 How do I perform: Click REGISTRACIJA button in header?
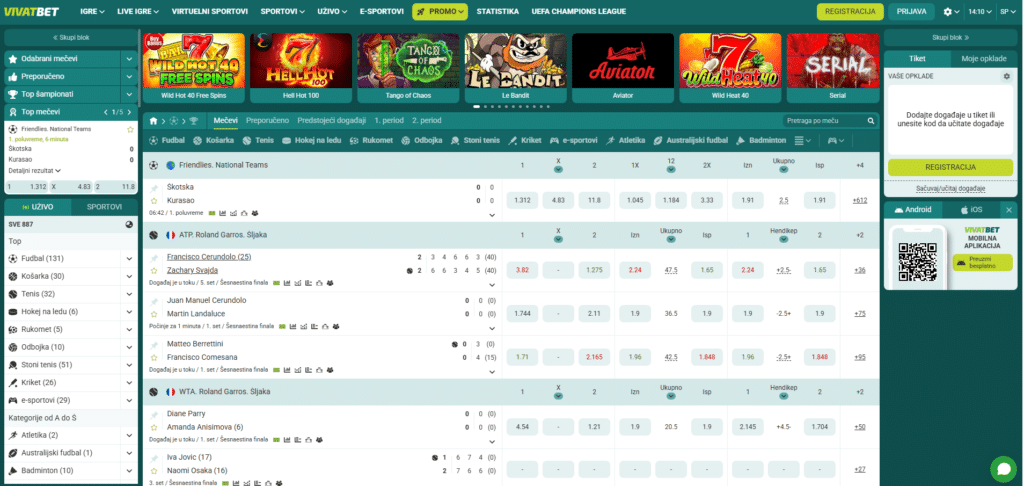coord(850,12)
